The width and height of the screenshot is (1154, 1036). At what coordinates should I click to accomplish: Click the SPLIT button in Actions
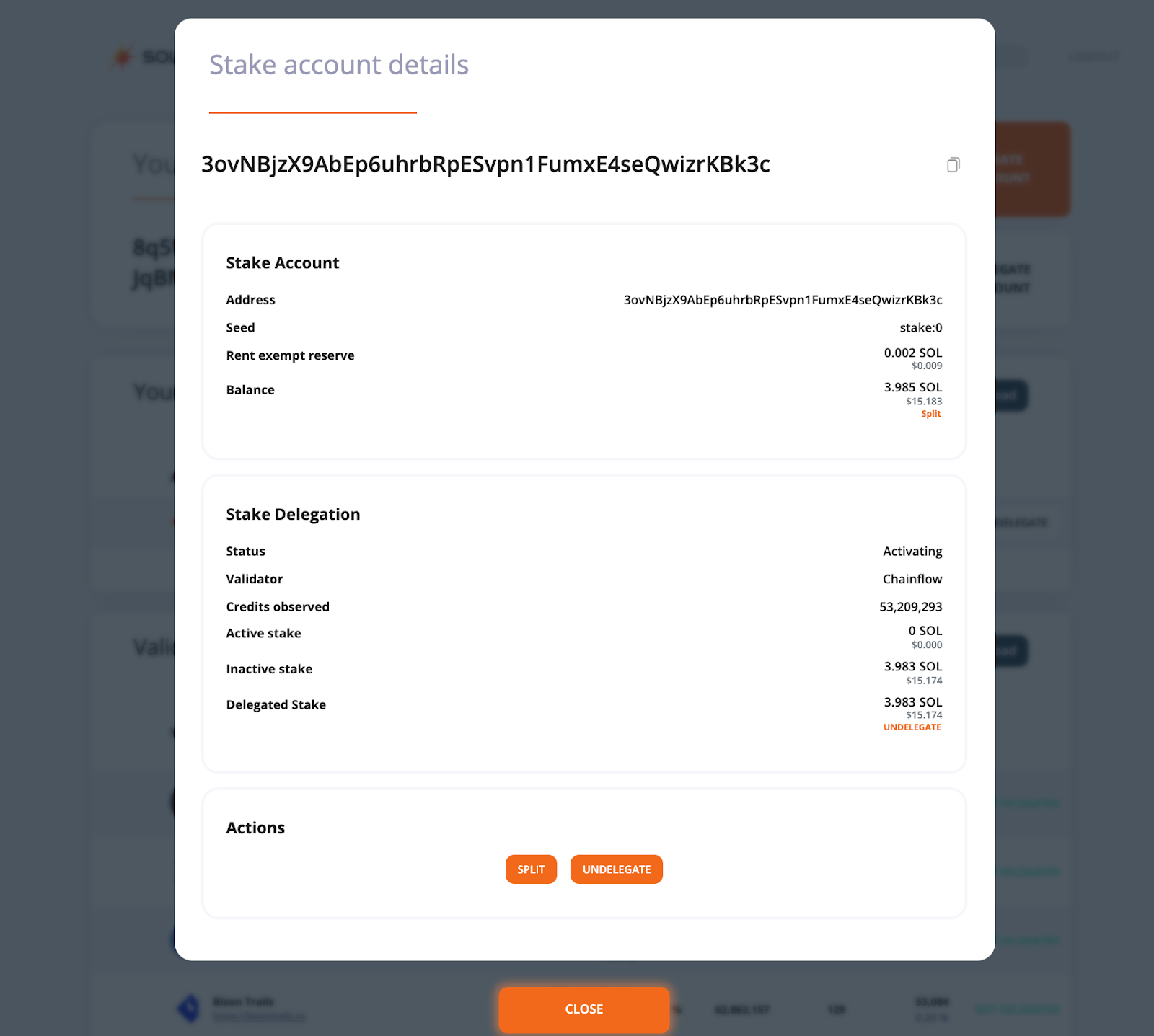(531, 869)
